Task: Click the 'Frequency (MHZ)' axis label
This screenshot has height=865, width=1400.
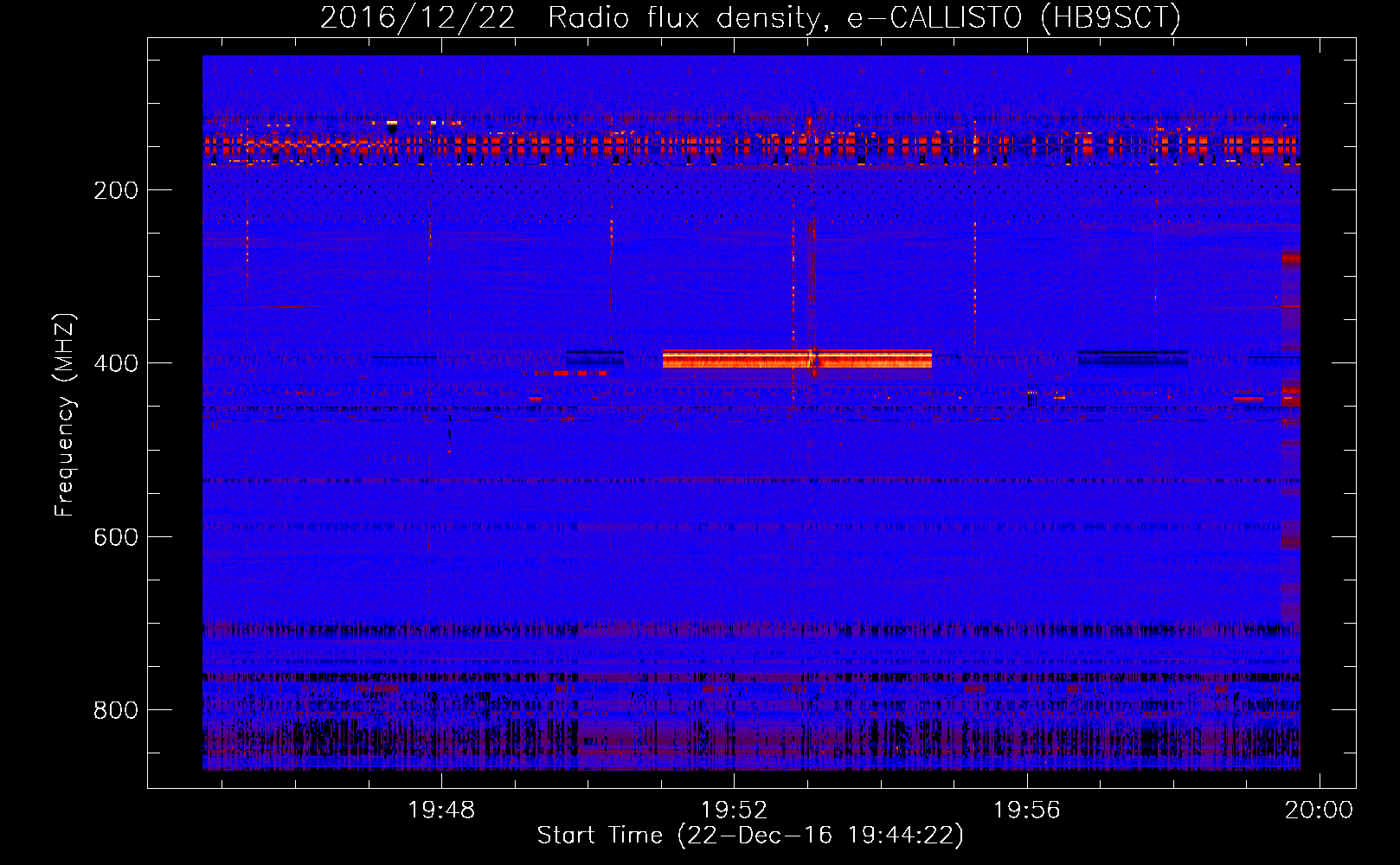Action: [65, 414]
